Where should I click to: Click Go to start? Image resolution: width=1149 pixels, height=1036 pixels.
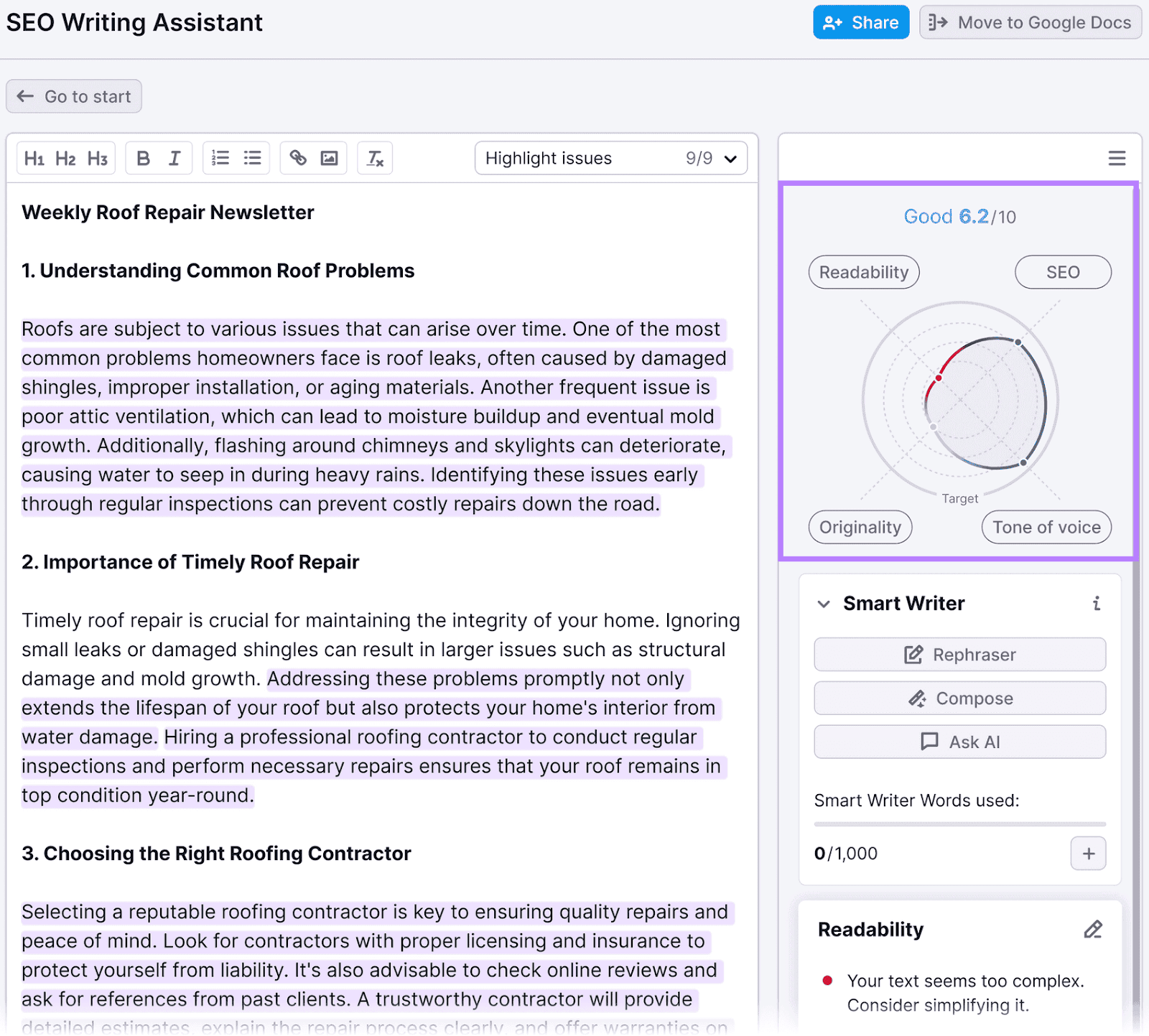point(73,95)
